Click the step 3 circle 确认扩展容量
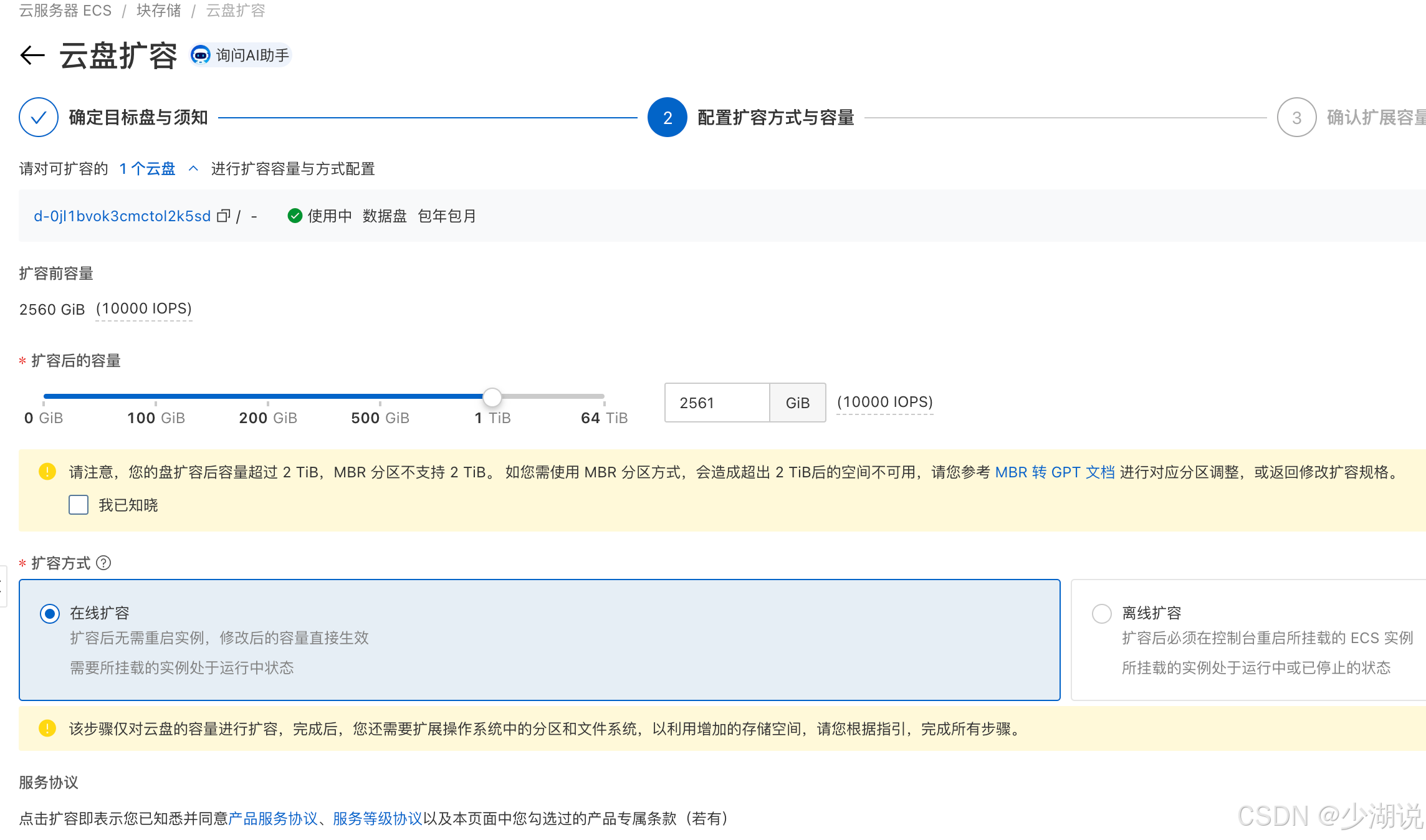The width and height of the screenshot is (1426, 840). [1296, 117]
